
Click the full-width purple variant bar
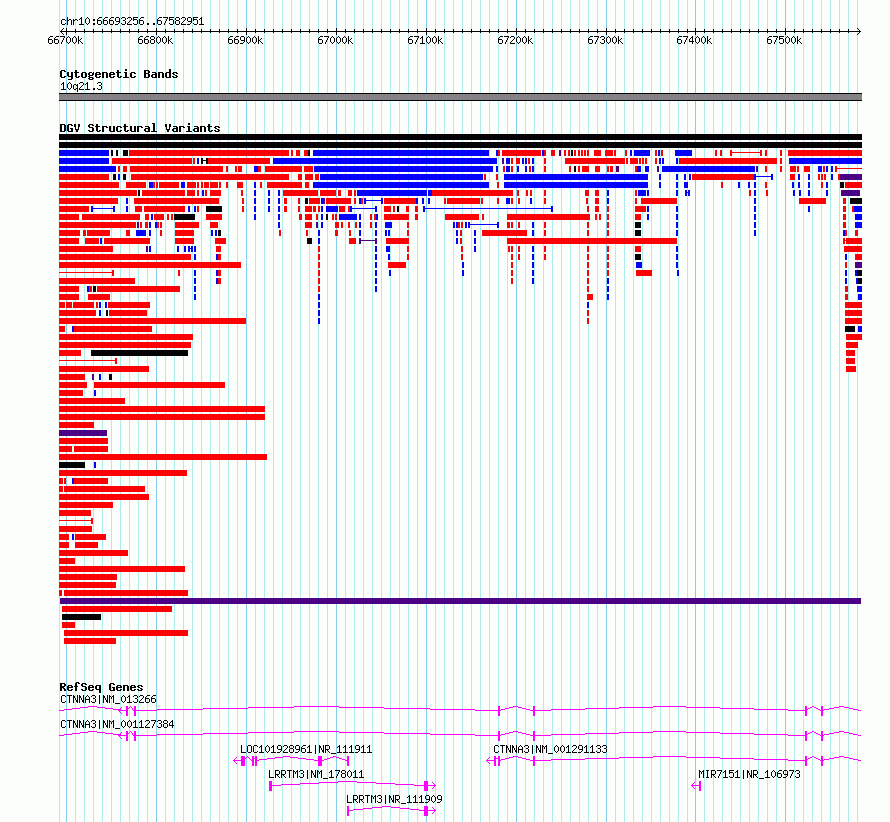tap(460, 601)
